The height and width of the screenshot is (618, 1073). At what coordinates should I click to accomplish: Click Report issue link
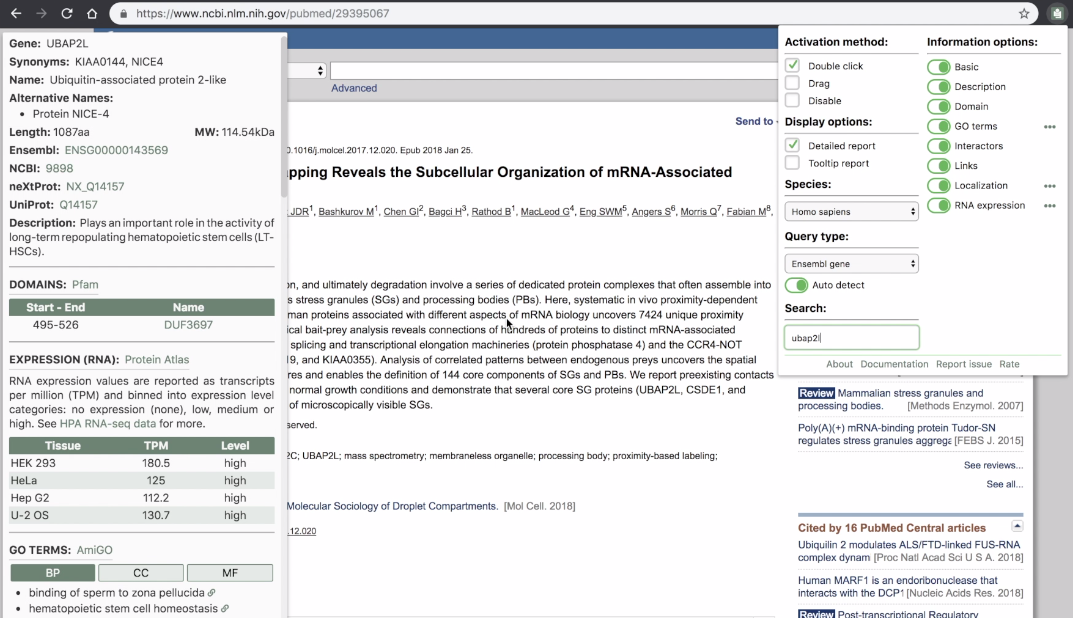(964, 364)
